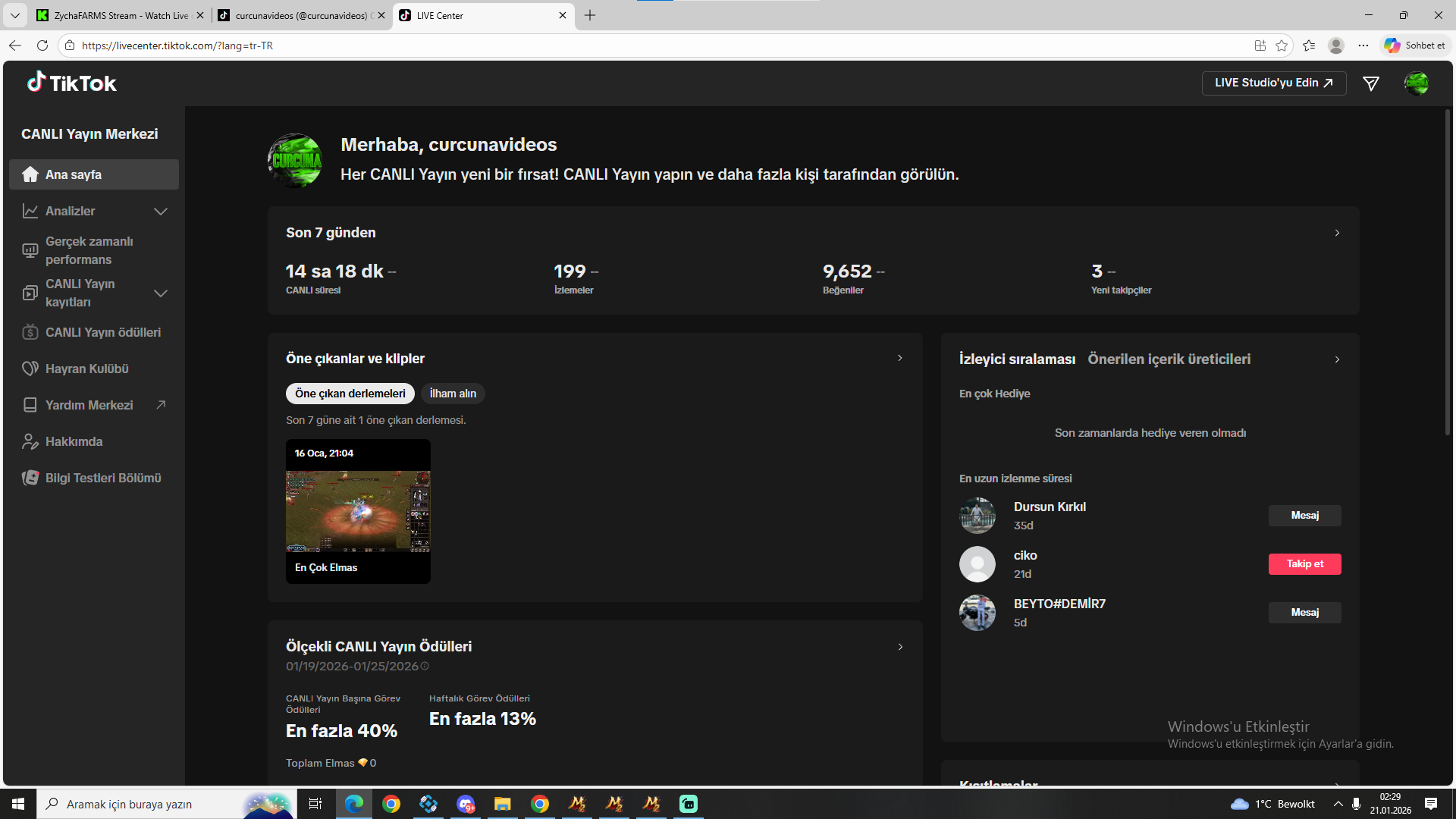Open İzleyici sıralaması details arrow
The width and height of the screenshot is (1456, 819).
click(x=1337, y=359)
